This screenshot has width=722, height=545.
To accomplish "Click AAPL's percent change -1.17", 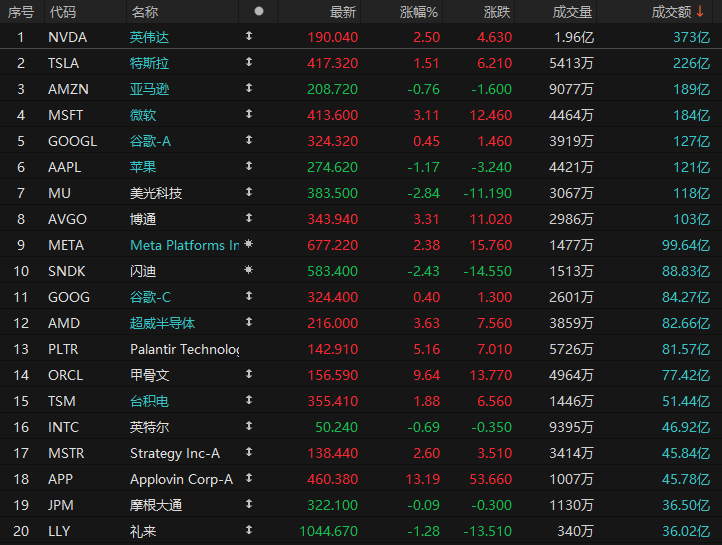I will click(424, 167).
